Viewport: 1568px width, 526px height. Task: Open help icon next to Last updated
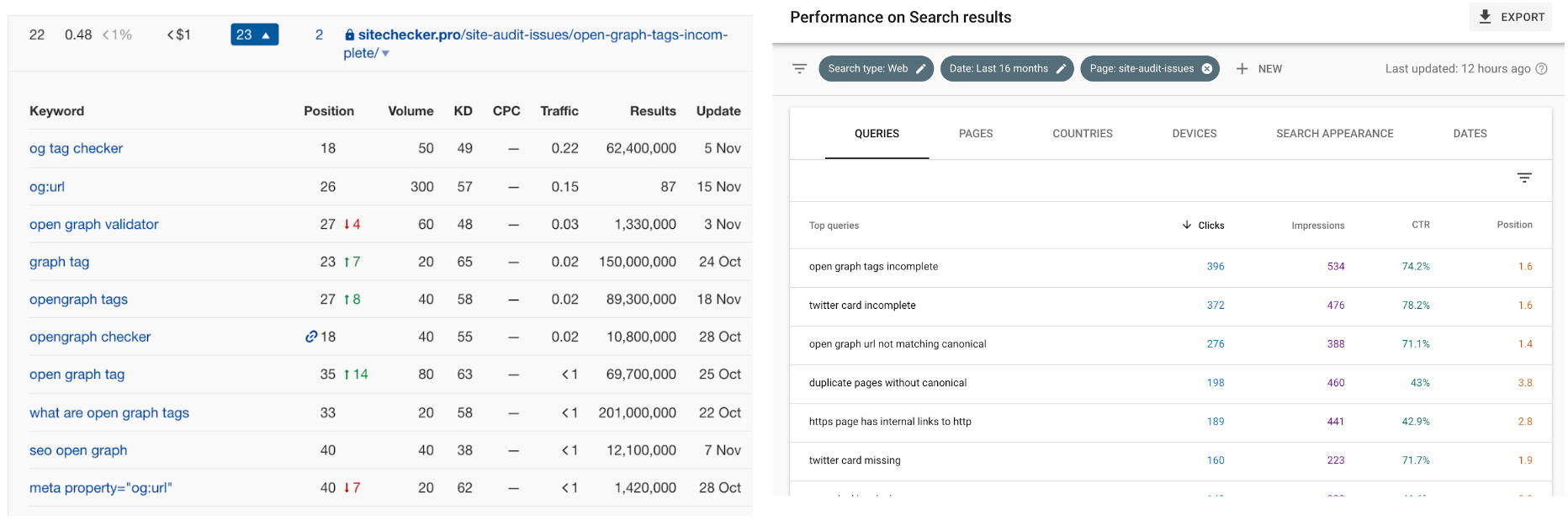click(1541, 69)
